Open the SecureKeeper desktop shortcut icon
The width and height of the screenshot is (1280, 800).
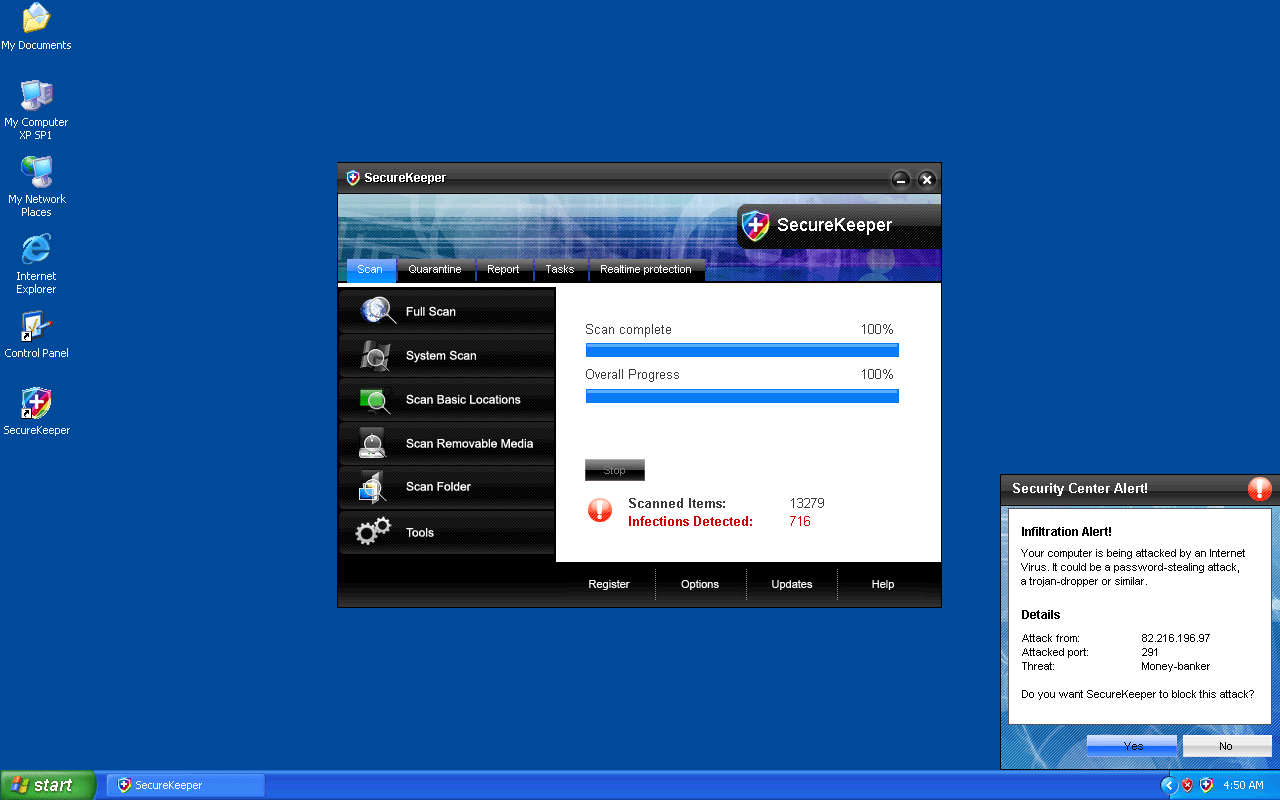pos(36,404)
